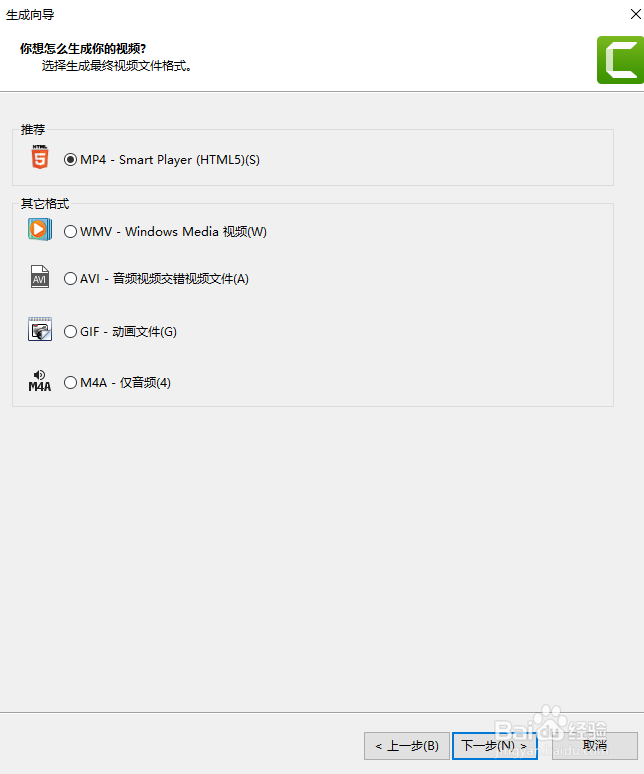Select MP4 - Smart Player (HTML5) radio button
Image resolution: width=644 pixels, height=774 pixels.
click(70, 159)
